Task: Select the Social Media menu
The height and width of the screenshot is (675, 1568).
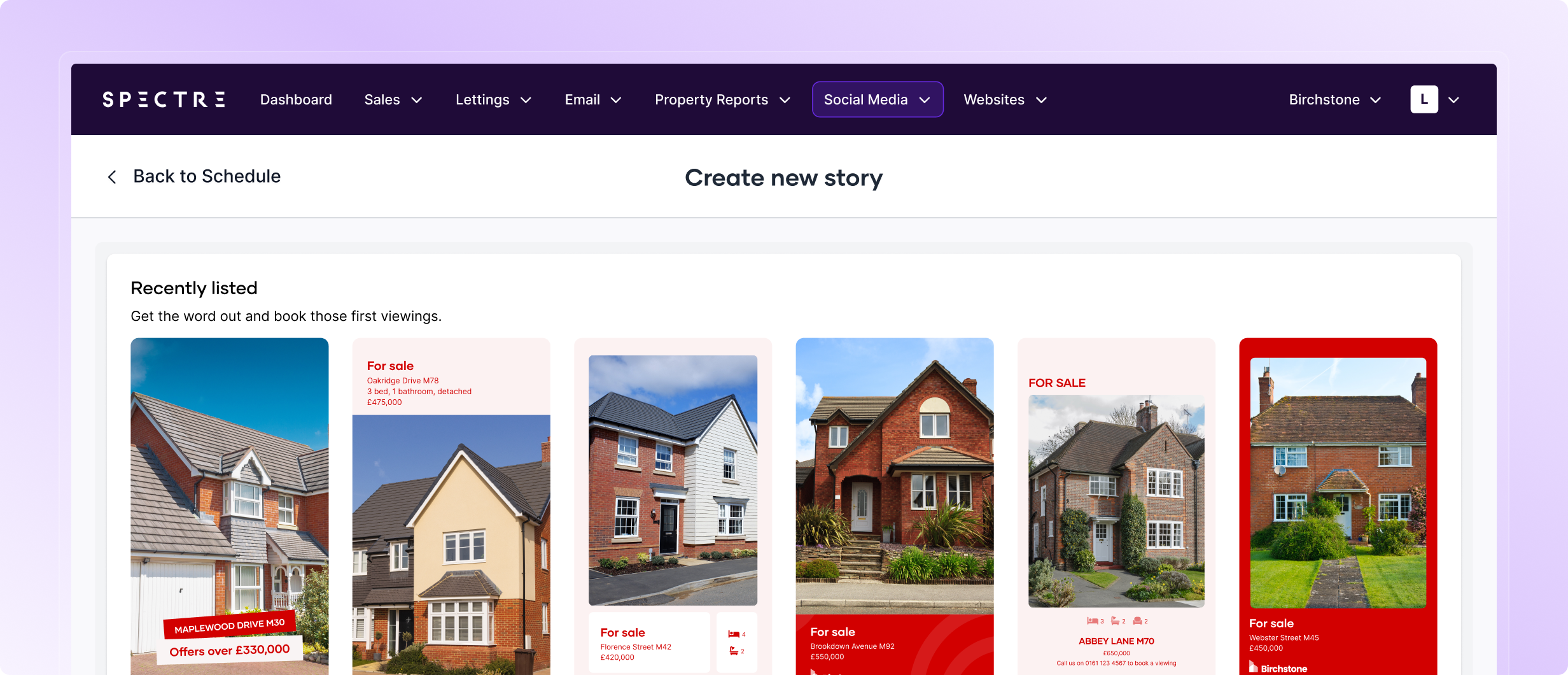Action: pos(878,99)
